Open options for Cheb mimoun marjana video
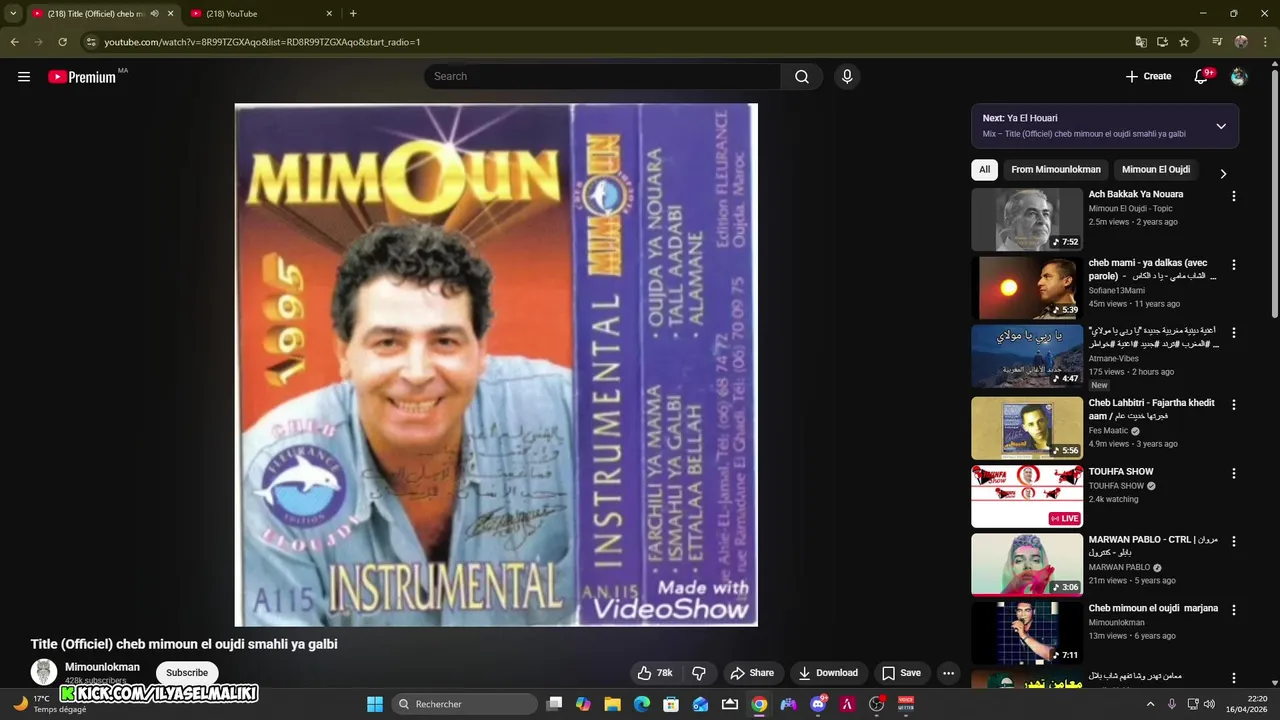 [x=1233, y=610]
